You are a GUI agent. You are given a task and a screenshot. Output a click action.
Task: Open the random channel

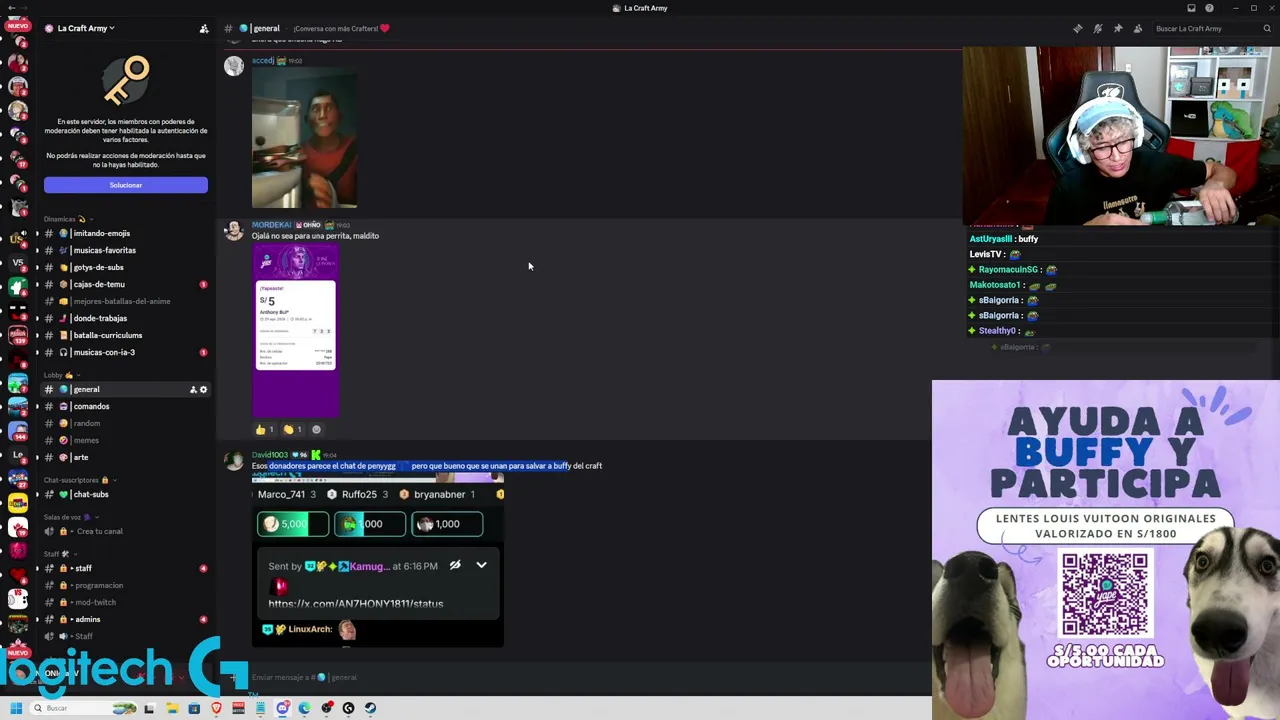pyautogui.click(x=126, y=423)
